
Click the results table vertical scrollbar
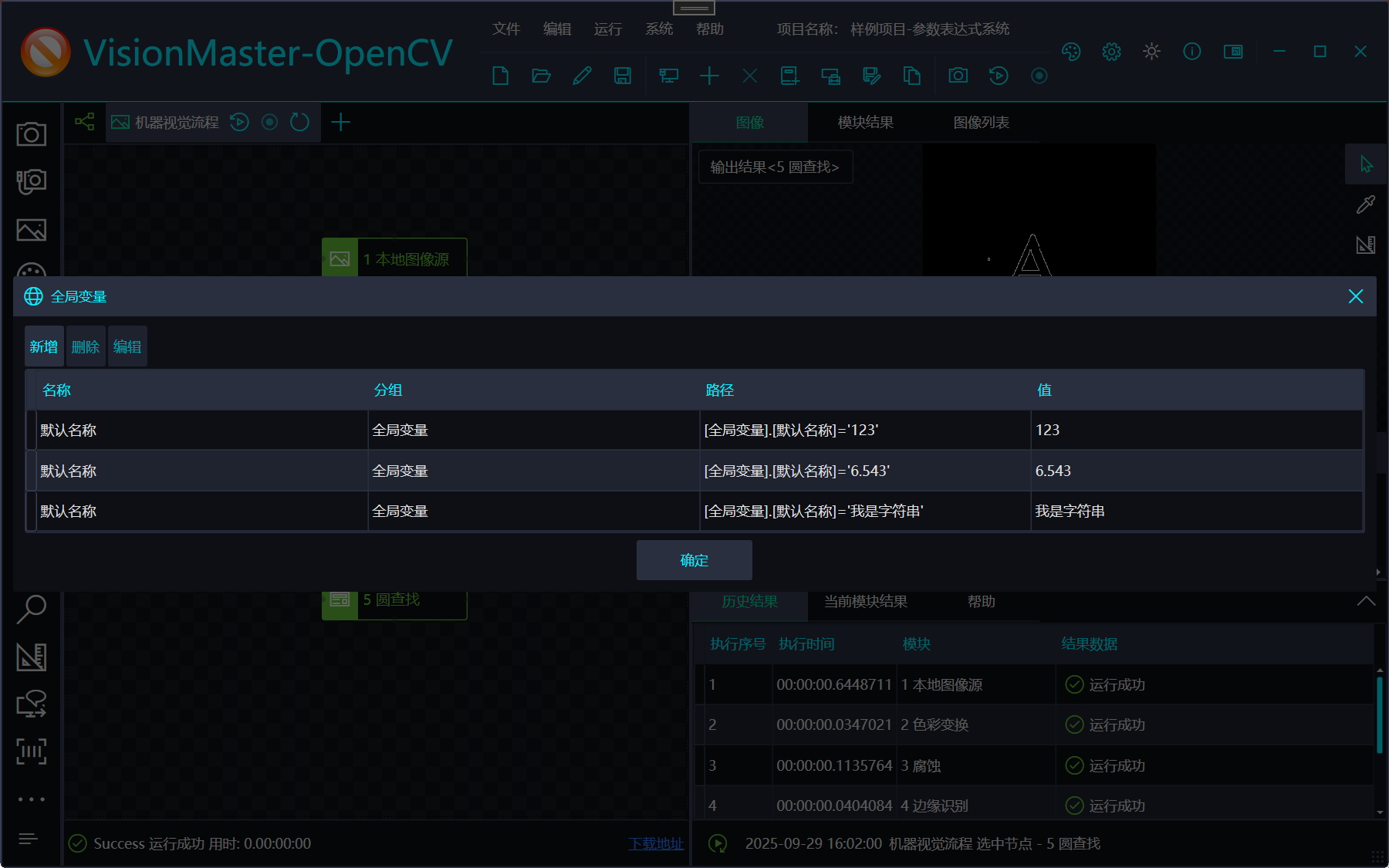tap(1380, 714)
